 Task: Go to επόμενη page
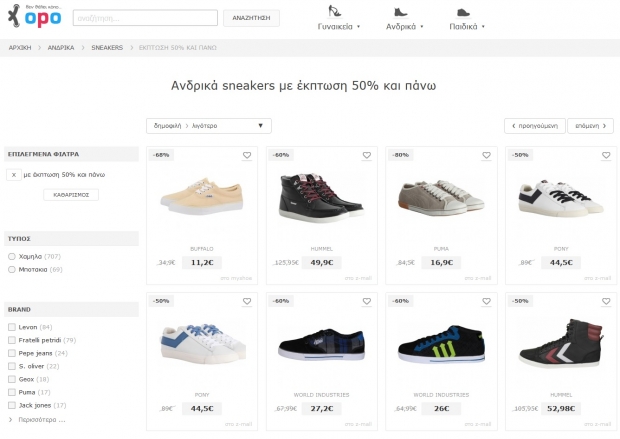click(590, 126)
